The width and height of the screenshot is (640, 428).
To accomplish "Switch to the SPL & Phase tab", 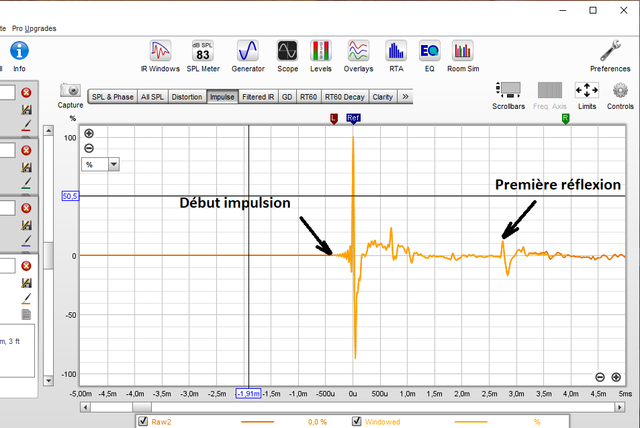I will pos(112,97).
